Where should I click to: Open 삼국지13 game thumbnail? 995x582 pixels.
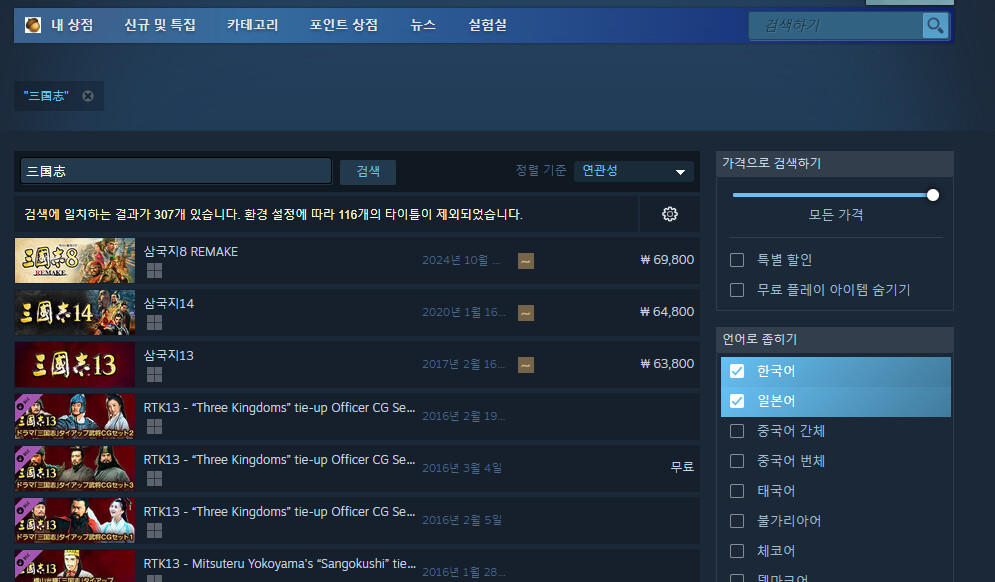[x=75, y=364]
